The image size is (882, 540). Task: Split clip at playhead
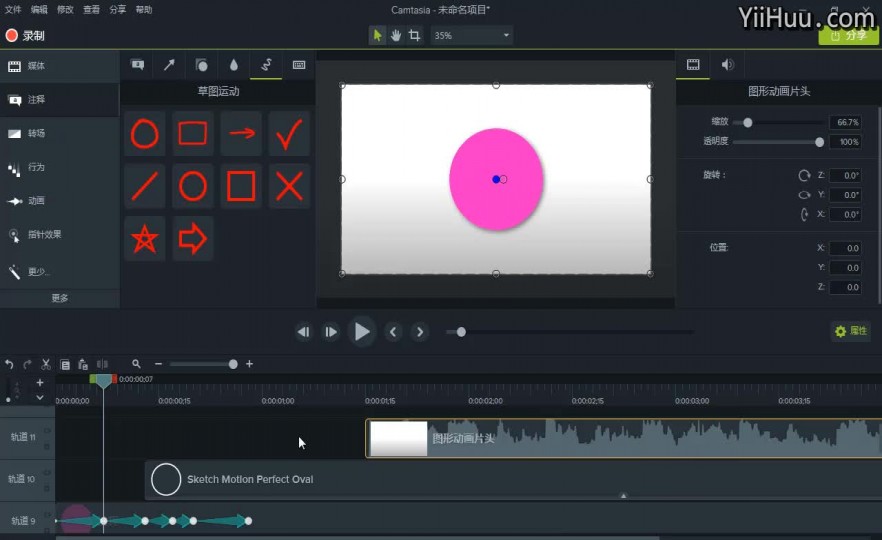click(x=102, y=364)
